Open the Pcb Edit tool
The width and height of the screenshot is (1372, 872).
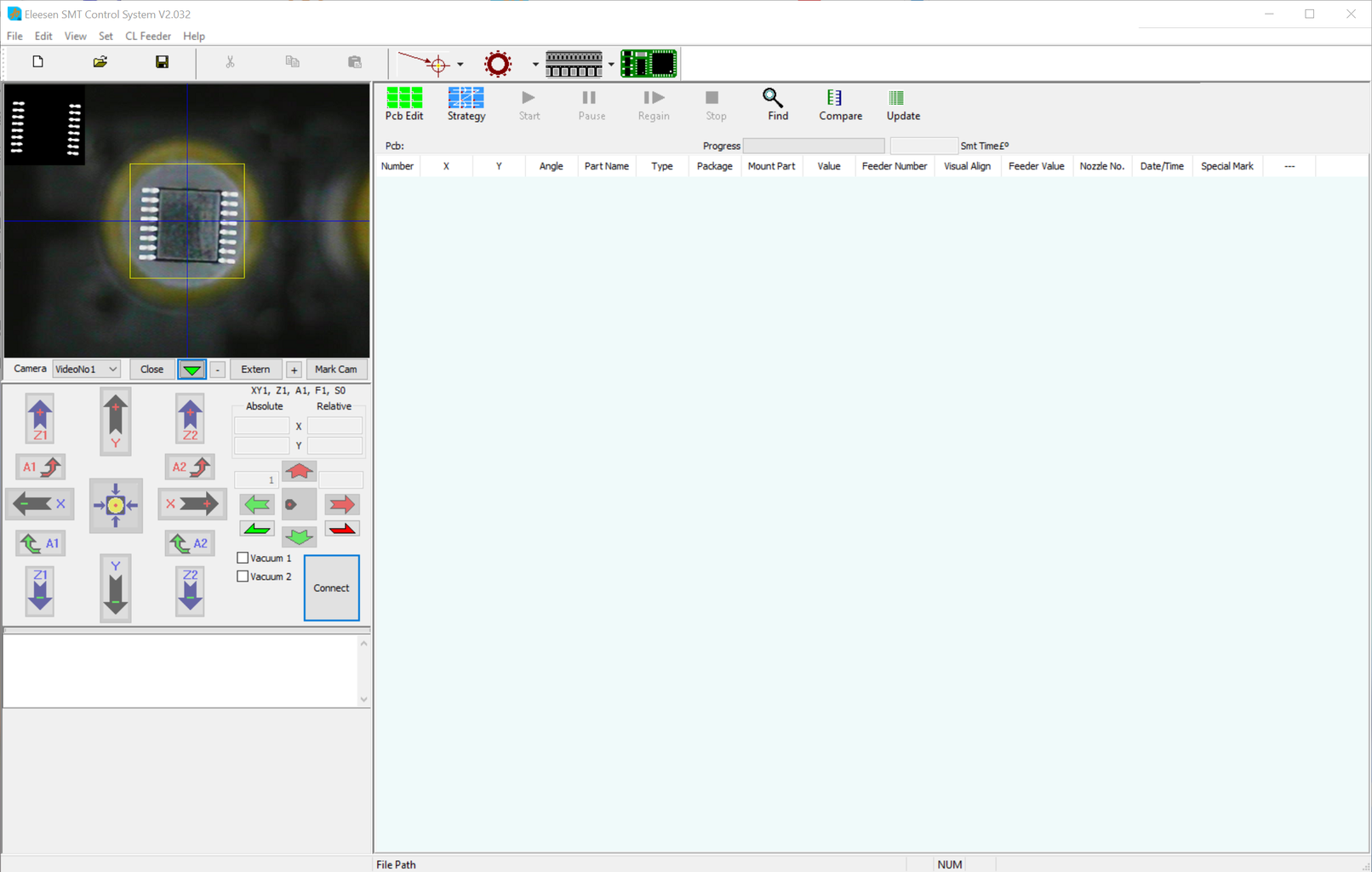(404, 104)
